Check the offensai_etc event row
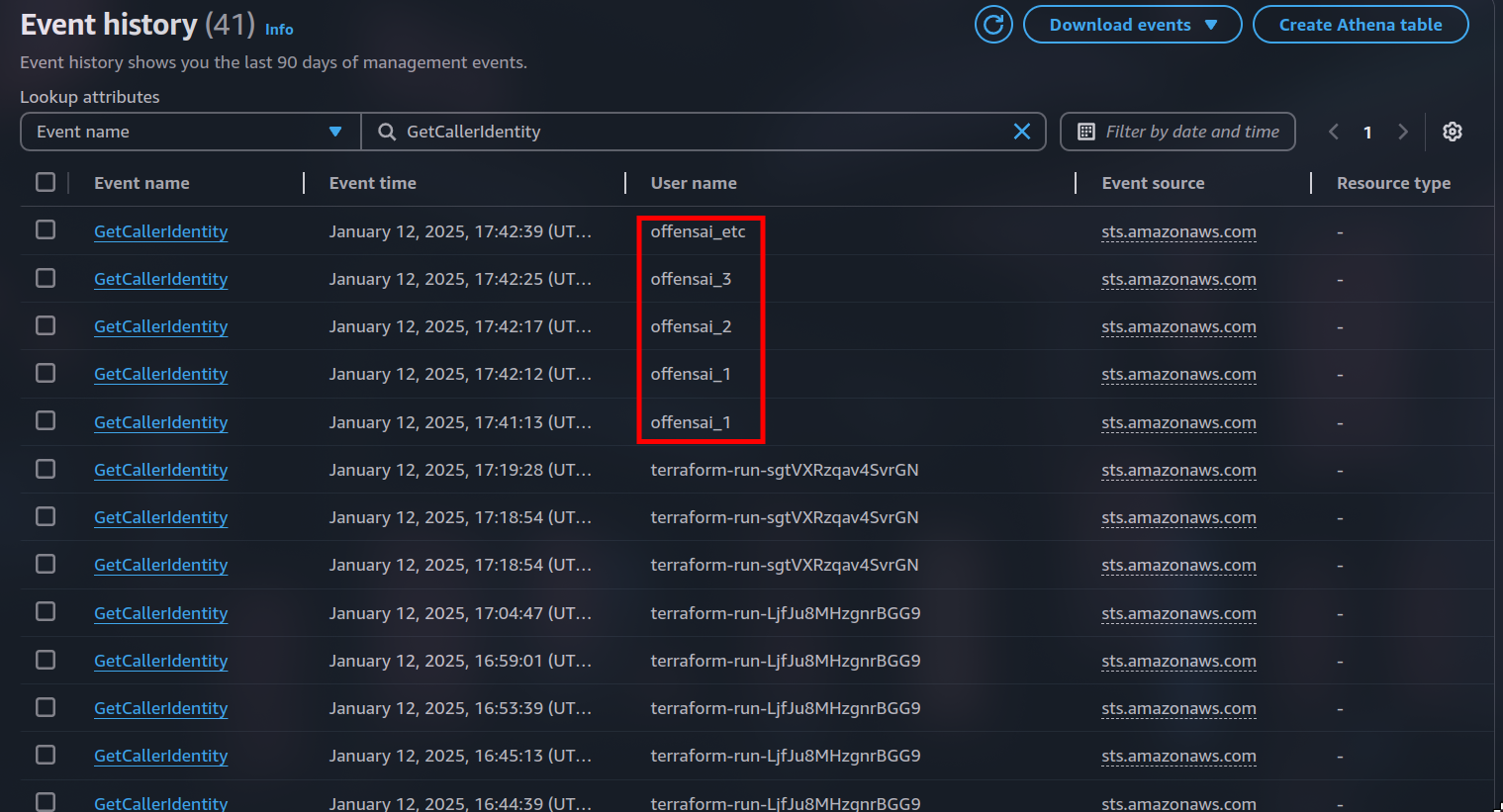1503x812 pixels. (45, 228)
